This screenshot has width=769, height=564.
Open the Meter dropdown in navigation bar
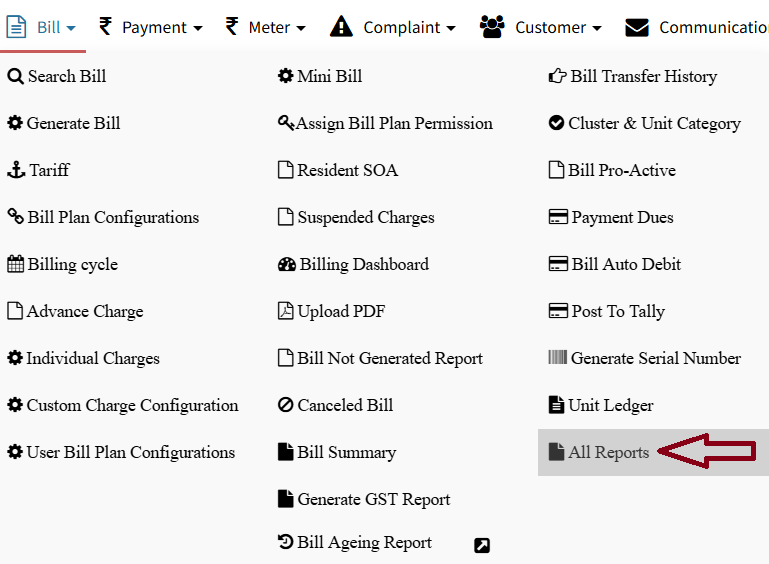pyautogui.click(x=265, y=27)
